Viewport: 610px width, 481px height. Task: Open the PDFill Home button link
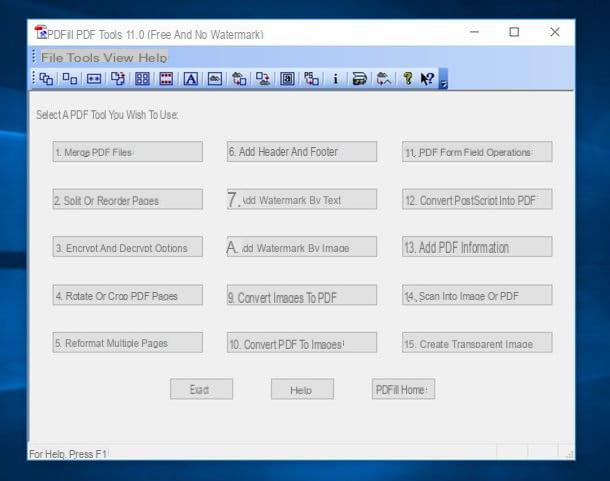click(x=403, y=389)
